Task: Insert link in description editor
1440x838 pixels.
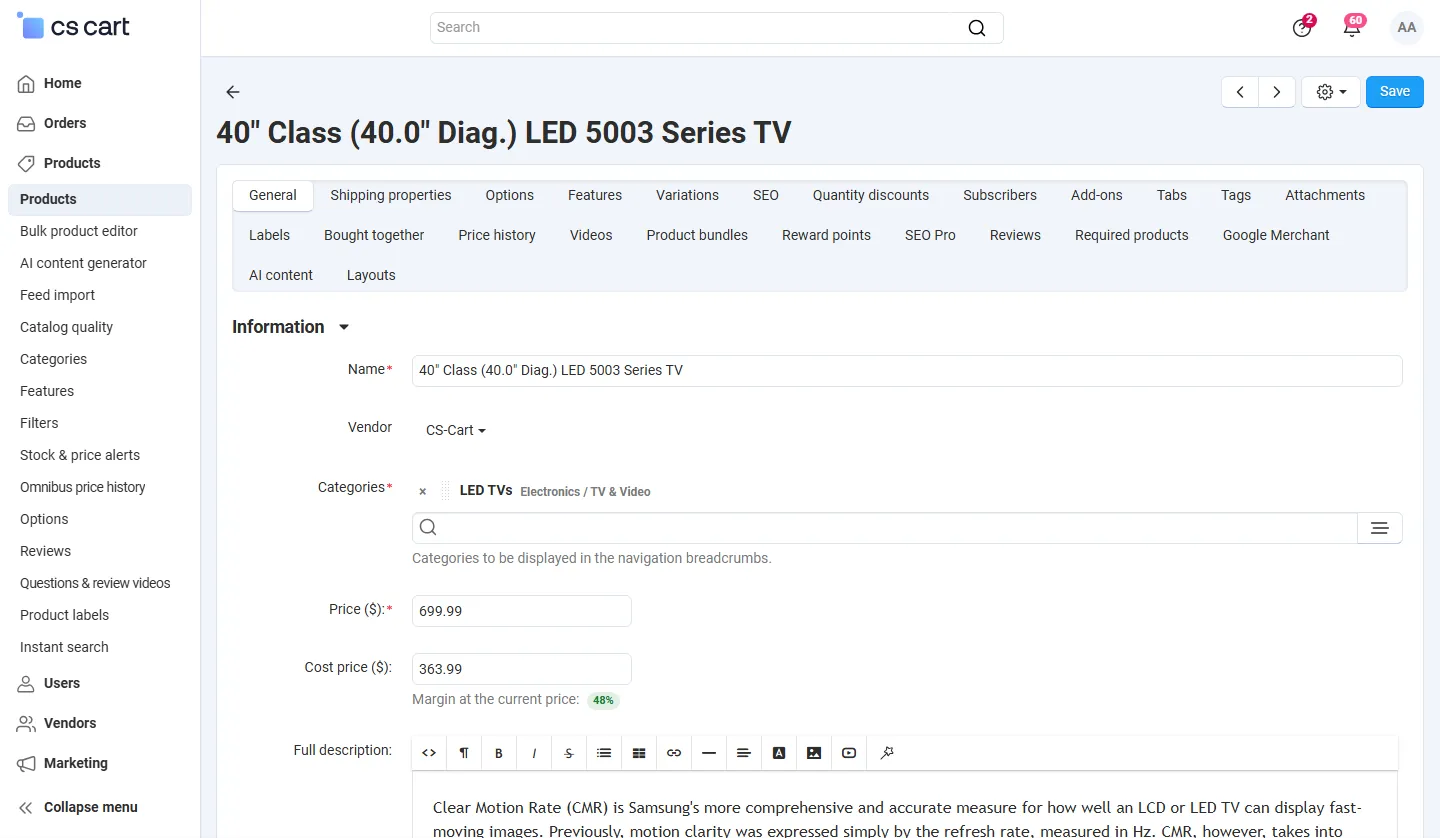Action: click(x=674, y=753)
